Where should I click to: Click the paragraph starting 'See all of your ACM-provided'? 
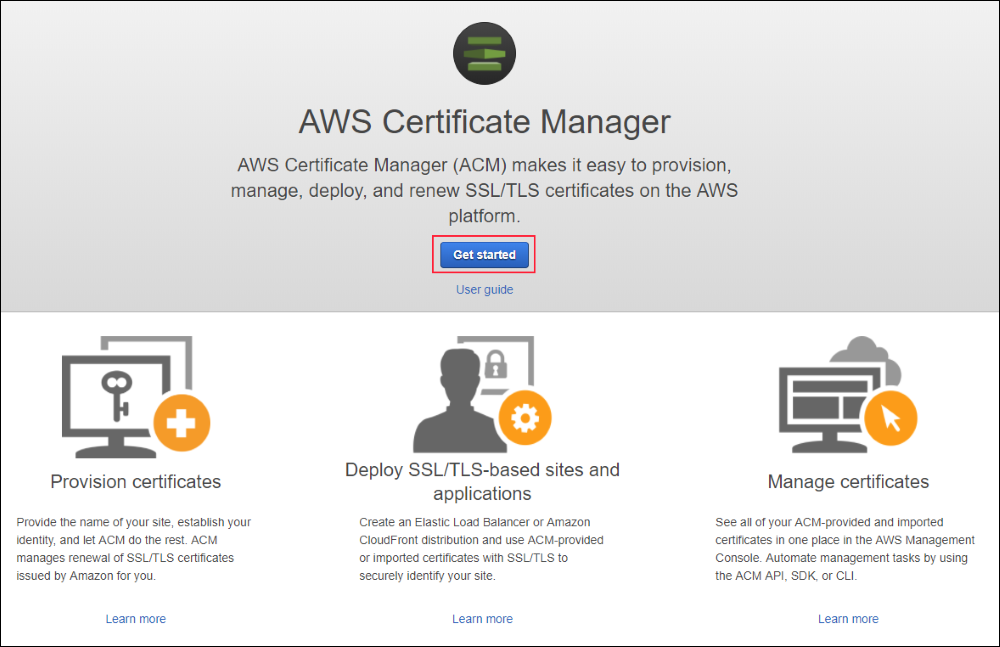845,549
